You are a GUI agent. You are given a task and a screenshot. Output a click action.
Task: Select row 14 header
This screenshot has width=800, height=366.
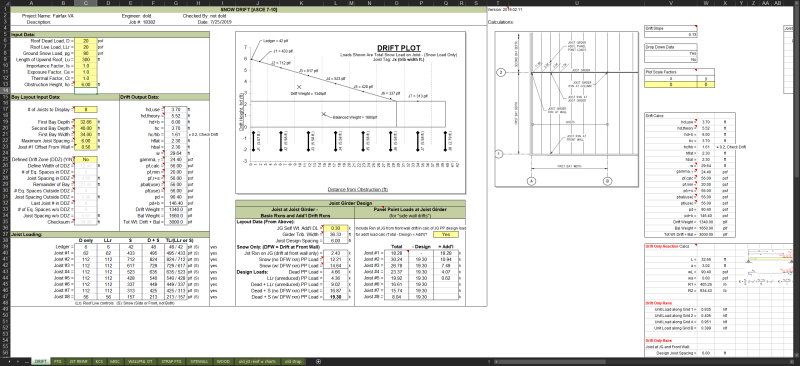pos(5,89)
